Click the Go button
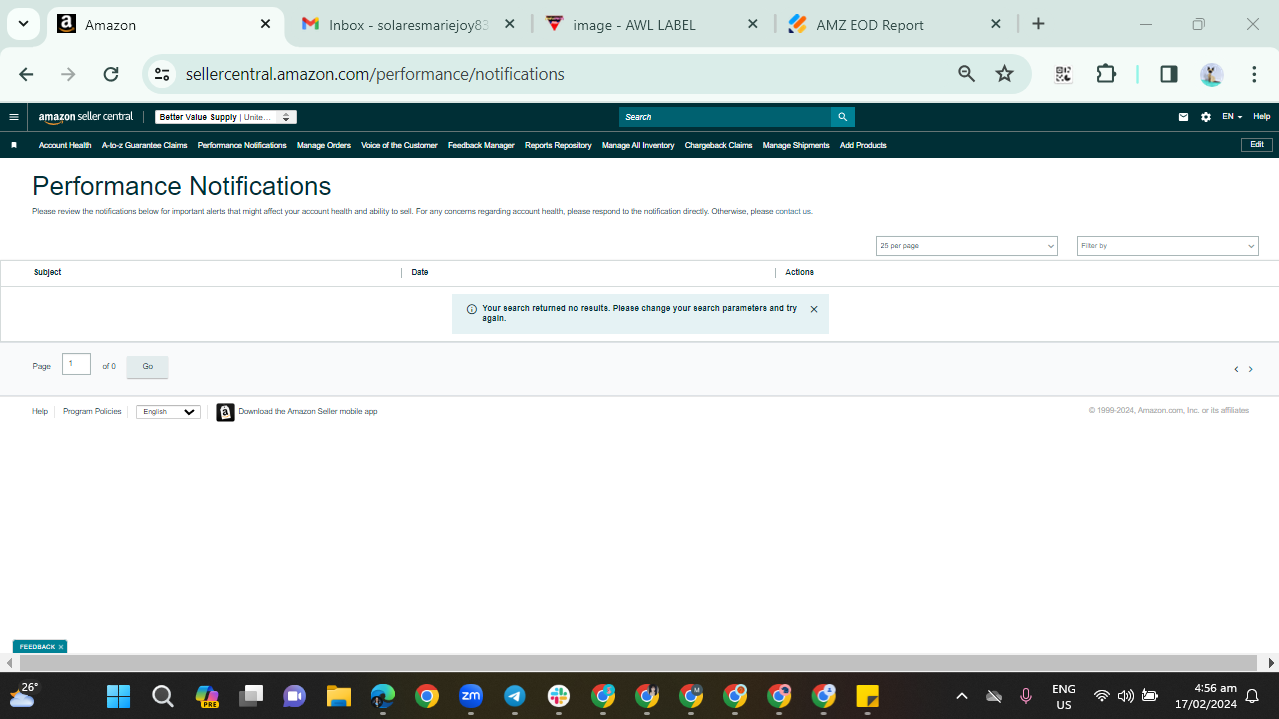1279x719 pixels. click(x=148, y=367)
